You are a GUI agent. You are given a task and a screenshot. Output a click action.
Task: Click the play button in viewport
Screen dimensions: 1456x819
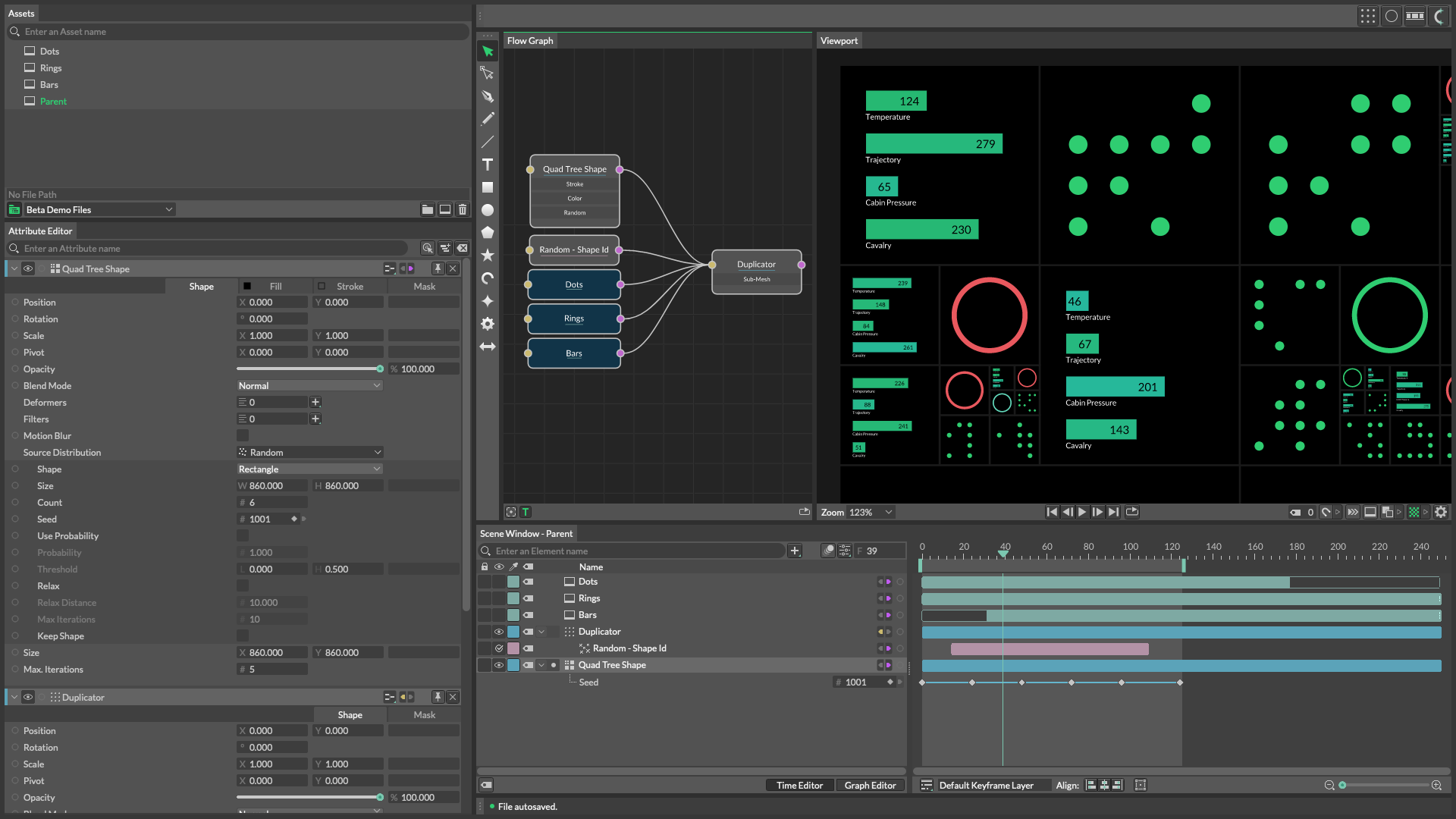pos(1082,512)
